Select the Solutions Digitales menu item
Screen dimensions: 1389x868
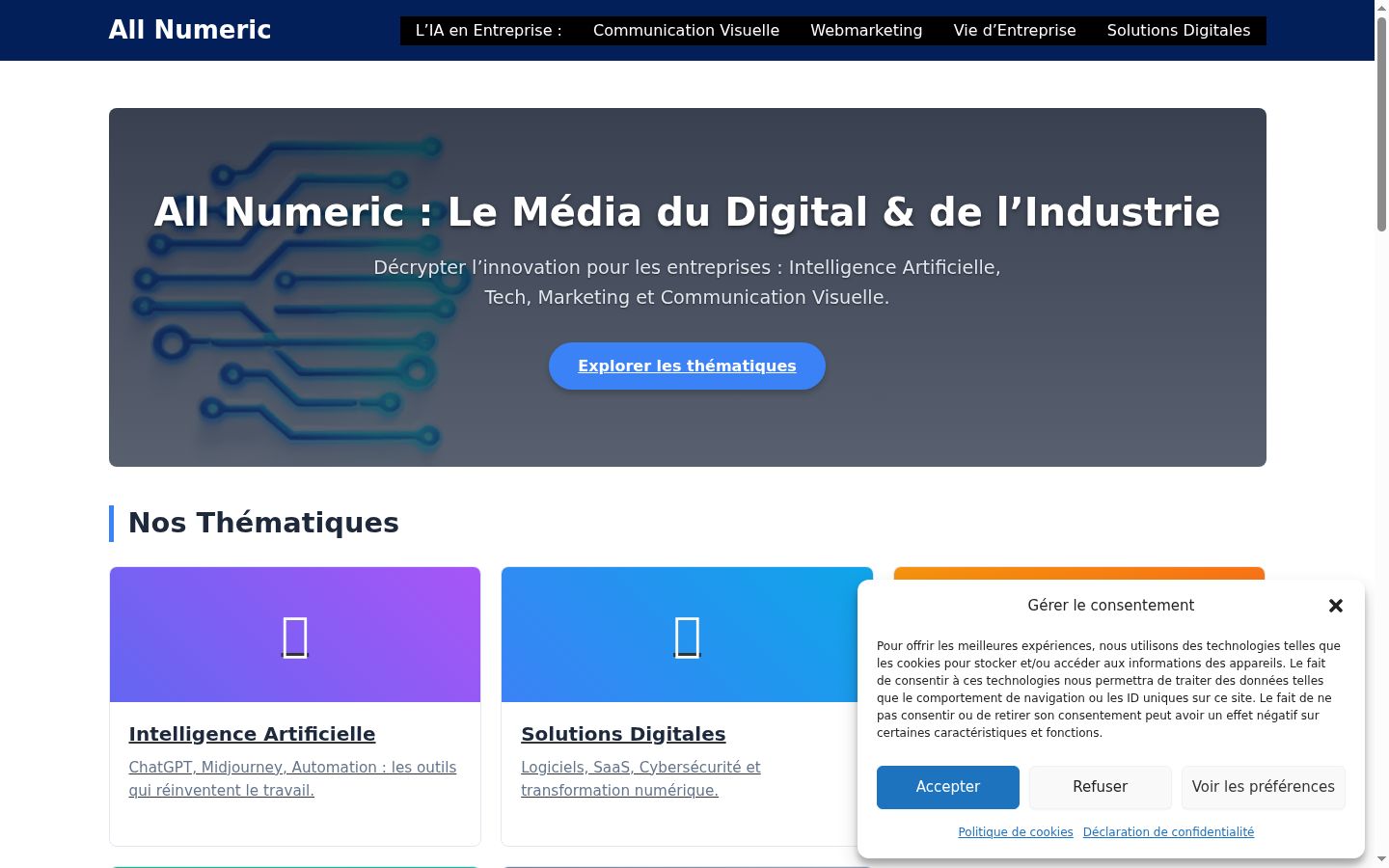click(x=1179, y=30)
